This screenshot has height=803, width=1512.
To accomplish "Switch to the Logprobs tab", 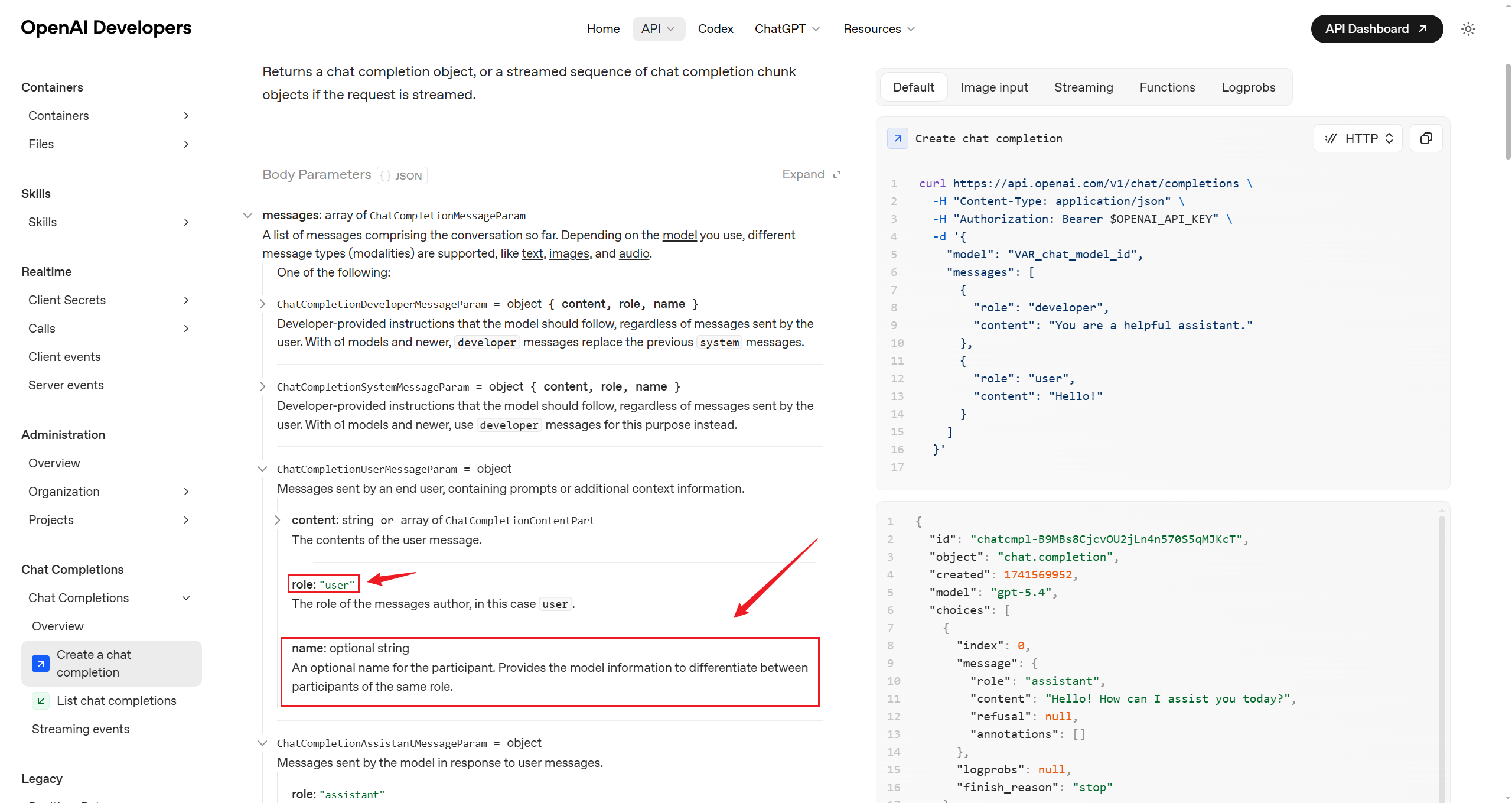I will [1248, 87].
